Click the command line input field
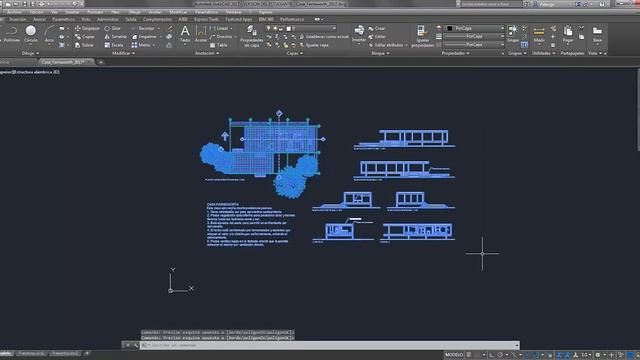This screenshot has height=360, width=640. point(329,345)
